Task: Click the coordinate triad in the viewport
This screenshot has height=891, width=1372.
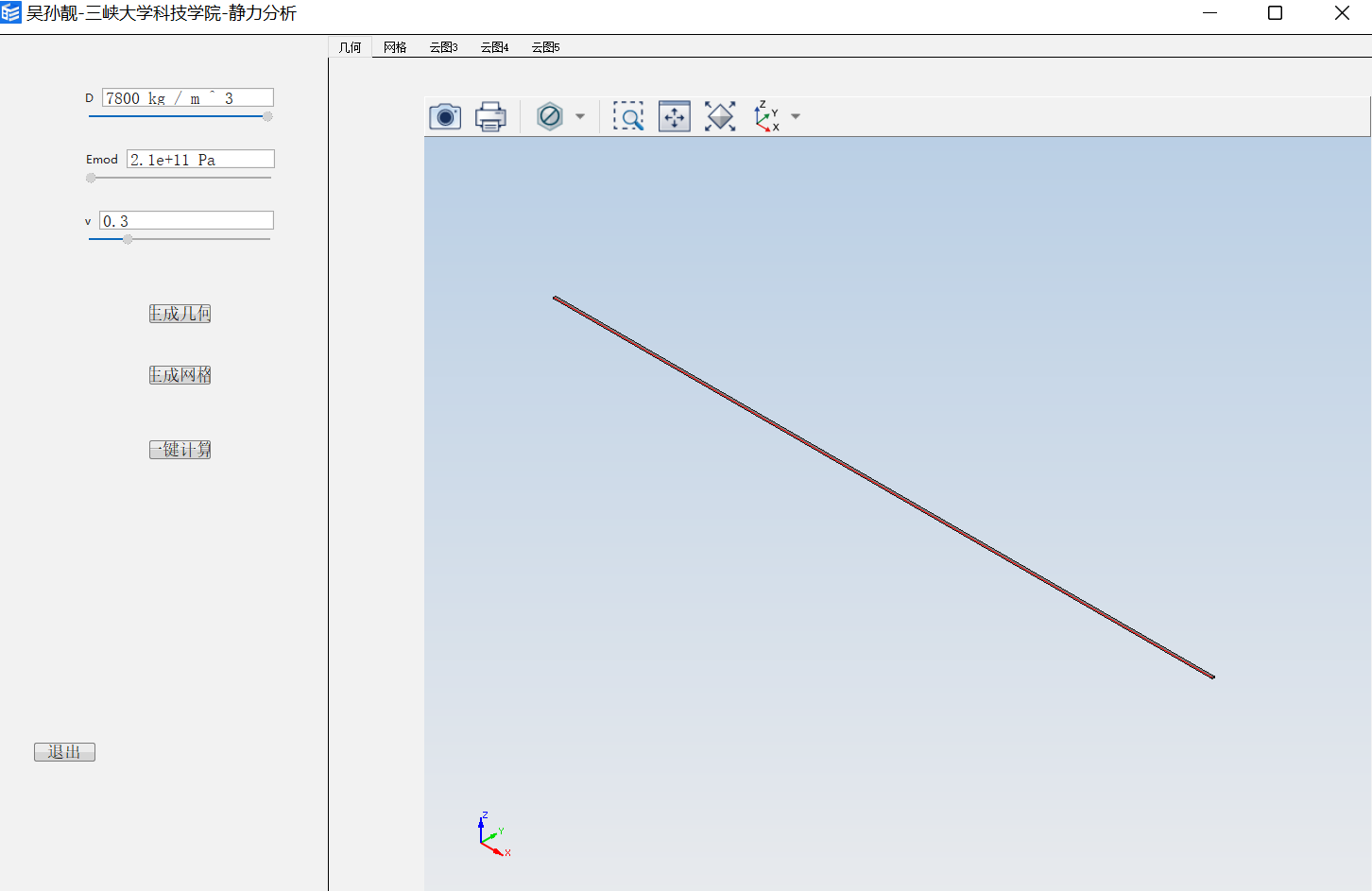Action: 493,834
